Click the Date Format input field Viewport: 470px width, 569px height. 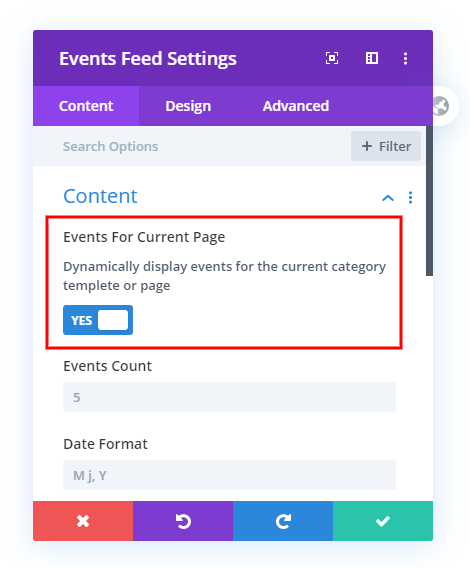[x=229, y=475]
